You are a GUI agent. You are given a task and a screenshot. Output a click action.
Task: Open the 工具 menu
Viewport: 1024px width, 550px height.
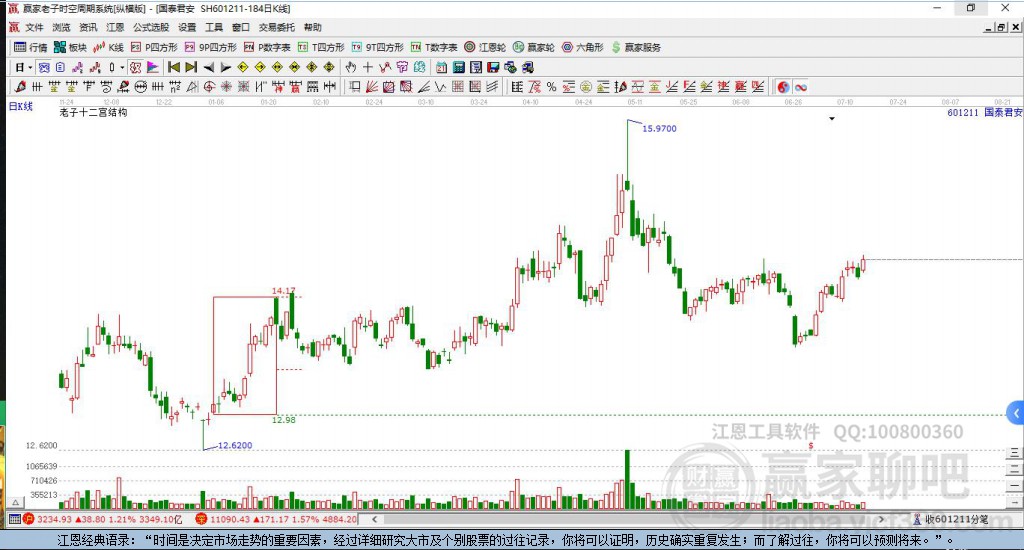pyautogui.click(x=214, y=27)
